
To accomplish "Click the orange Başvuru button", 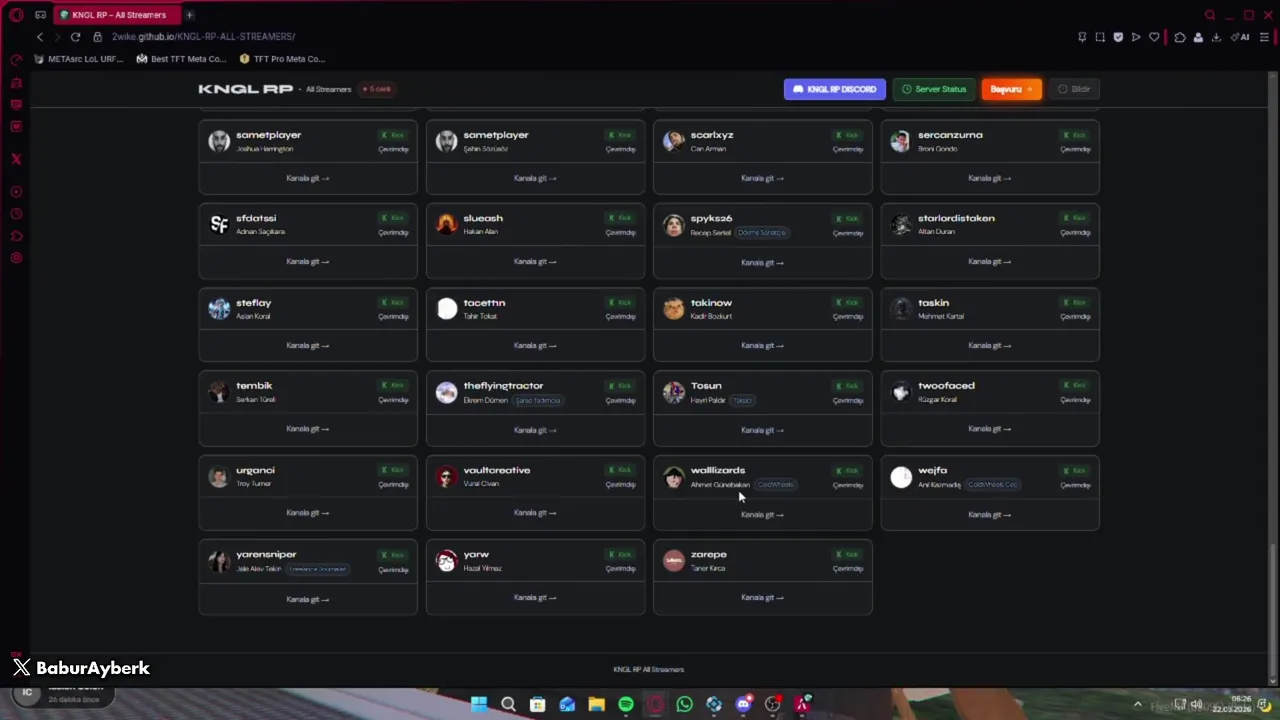I will 1012,89.
